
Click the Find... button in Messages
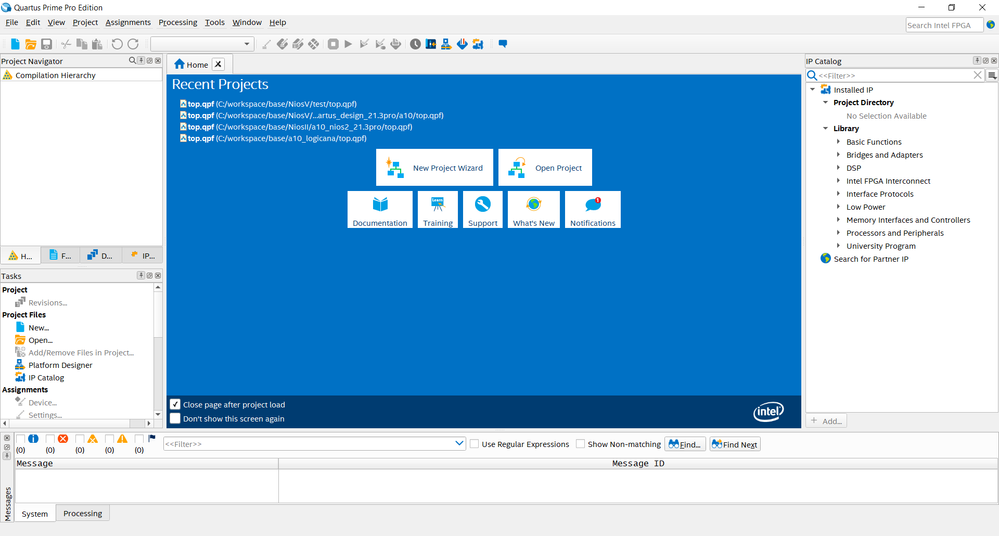pyautogui.click(x=685, y=444)
